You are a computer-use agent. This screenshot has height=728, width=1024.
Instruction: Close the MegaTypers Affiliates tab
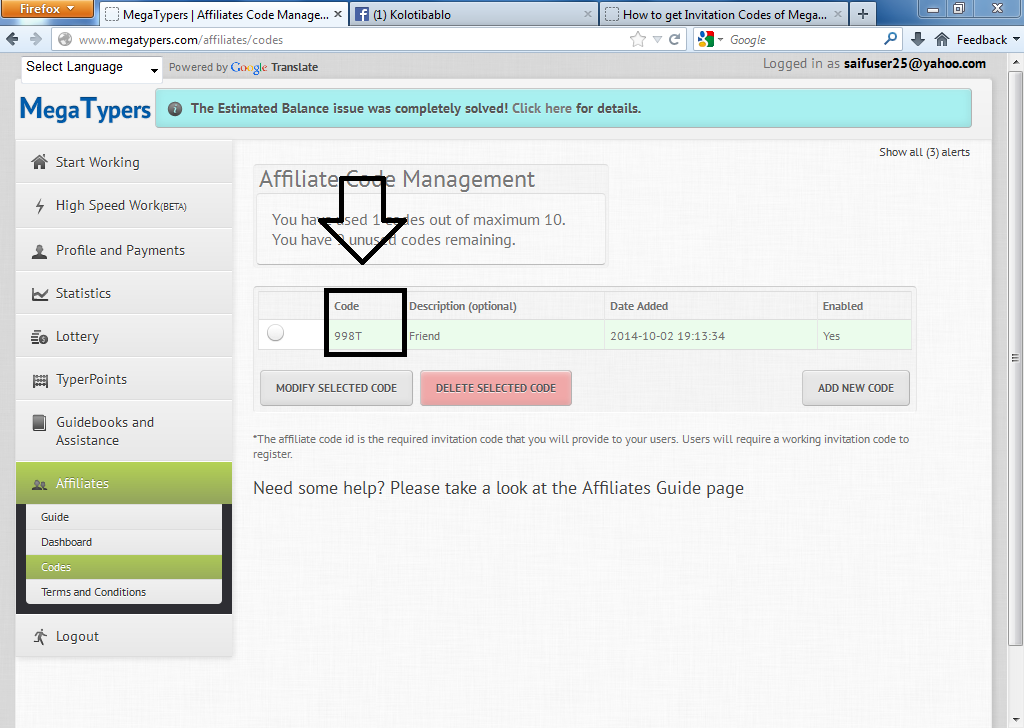338,14
